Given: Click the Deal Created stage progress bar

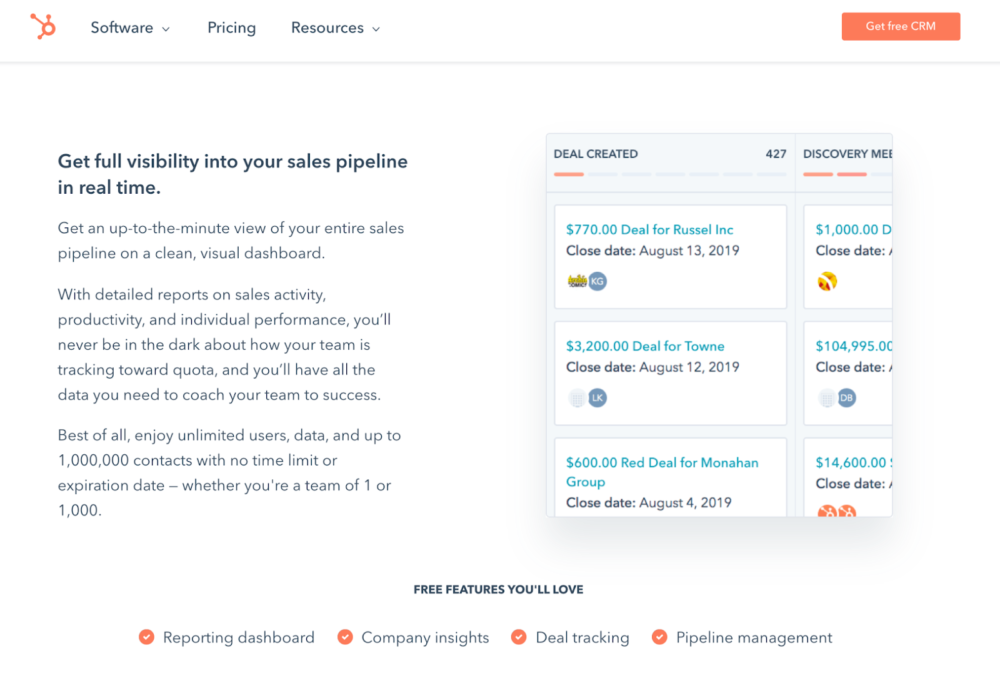Looking at the screenshot, I should tap(670, 174).
